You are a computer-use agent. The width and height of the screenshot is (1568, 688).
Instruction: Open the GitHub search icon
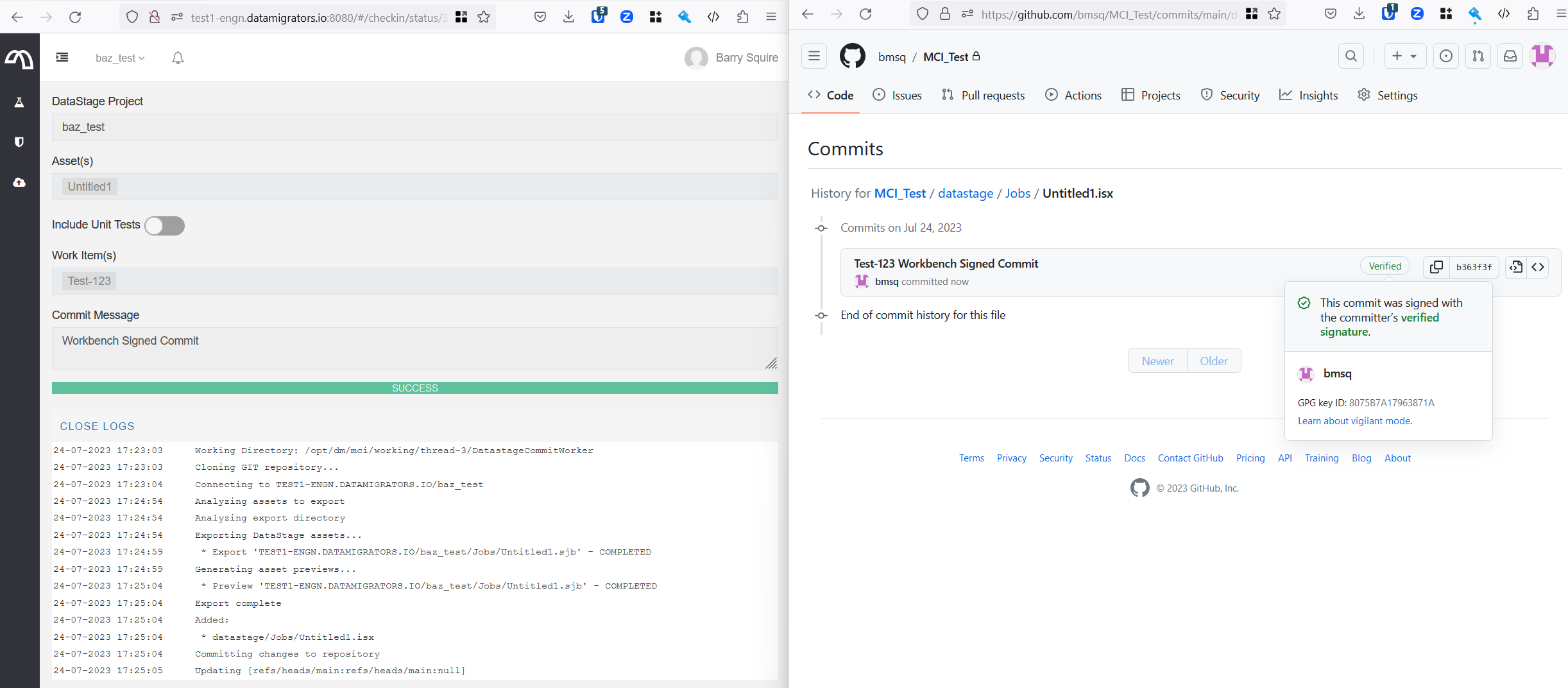coord(1351,56)
